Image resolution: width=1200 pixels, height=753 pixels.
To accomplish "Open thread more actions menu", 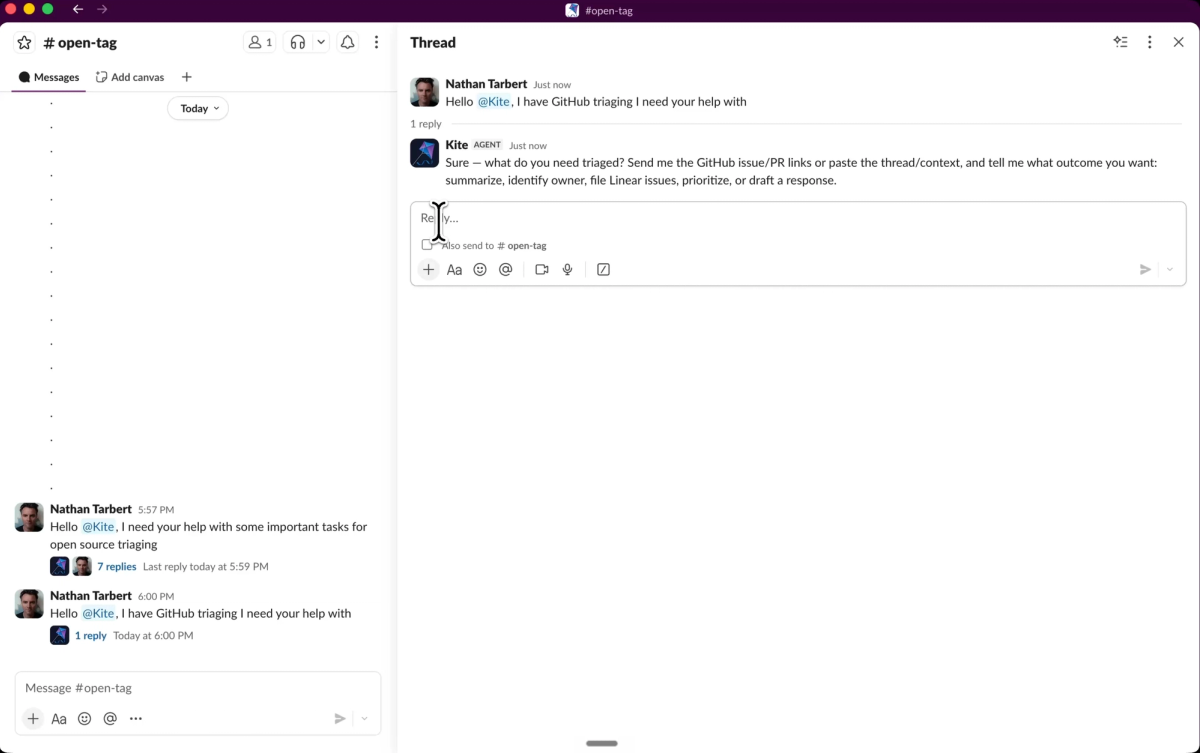I will pos(1150,42).
